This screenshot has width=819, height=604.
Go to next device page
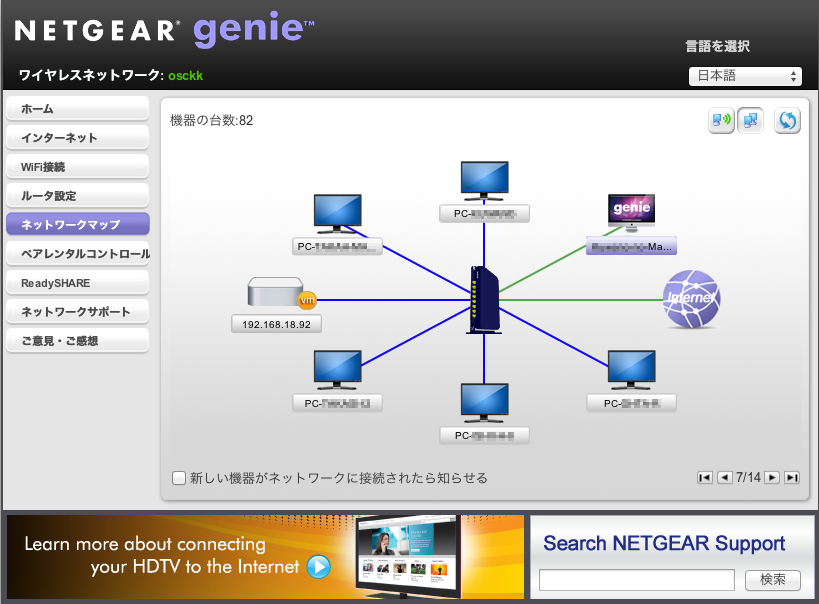pyautogui.click(x=772, y=478)
